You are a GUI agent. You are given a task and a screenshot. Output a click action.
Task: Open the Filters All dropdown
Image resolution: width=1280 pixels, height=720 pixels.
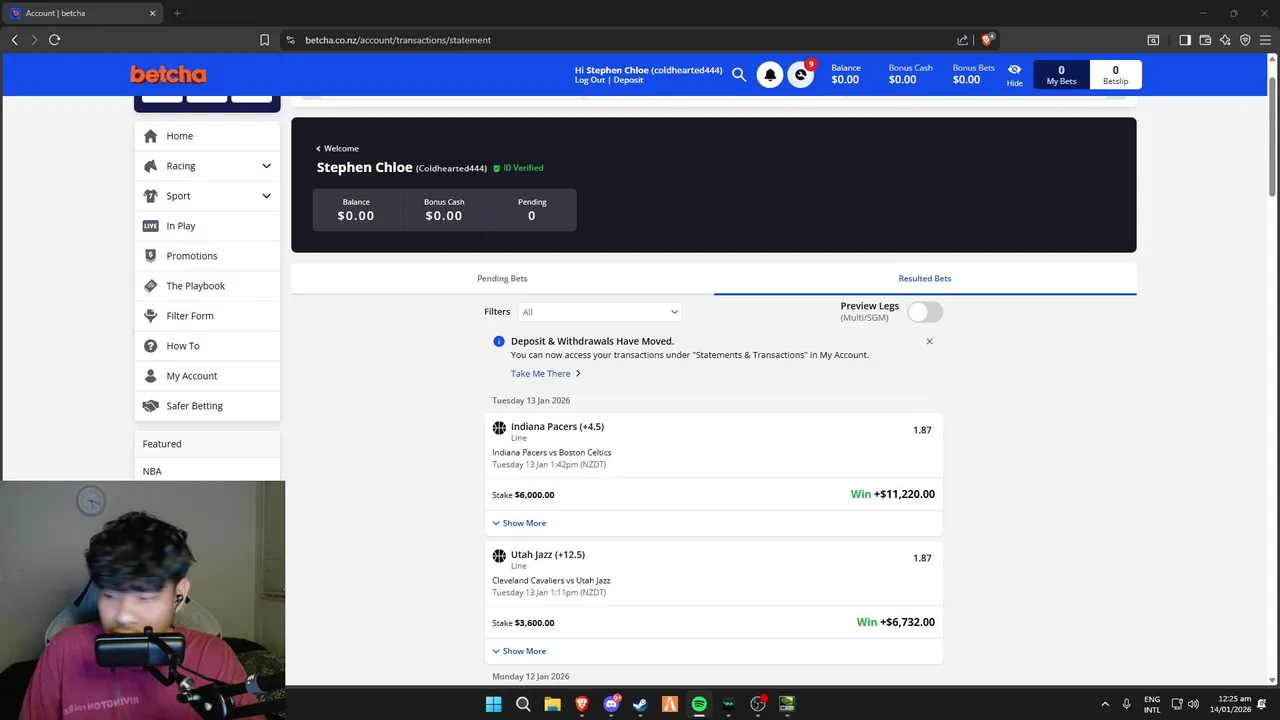pyautogui.click(x=599, y=312)
